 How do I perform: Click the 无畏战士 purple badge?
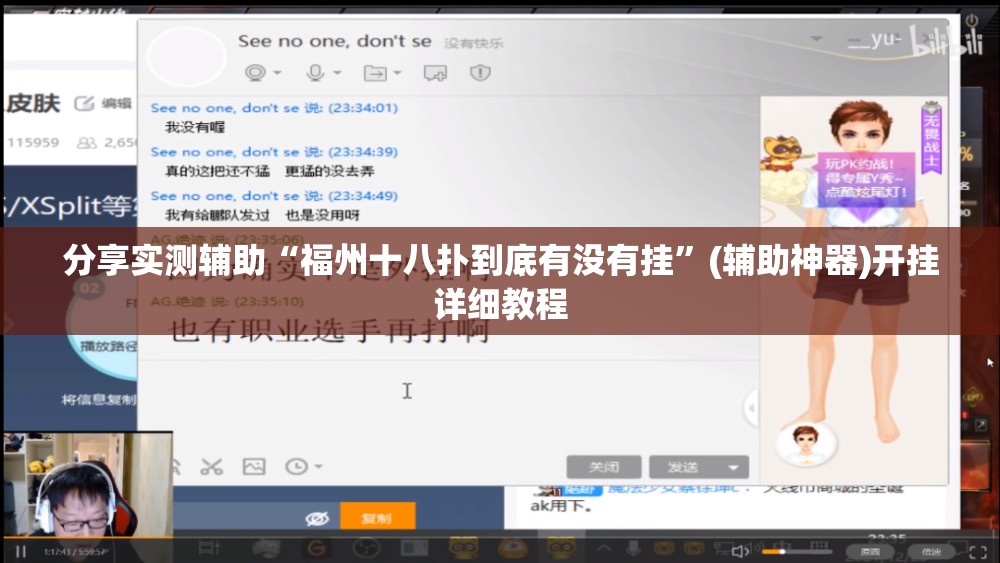932,136
